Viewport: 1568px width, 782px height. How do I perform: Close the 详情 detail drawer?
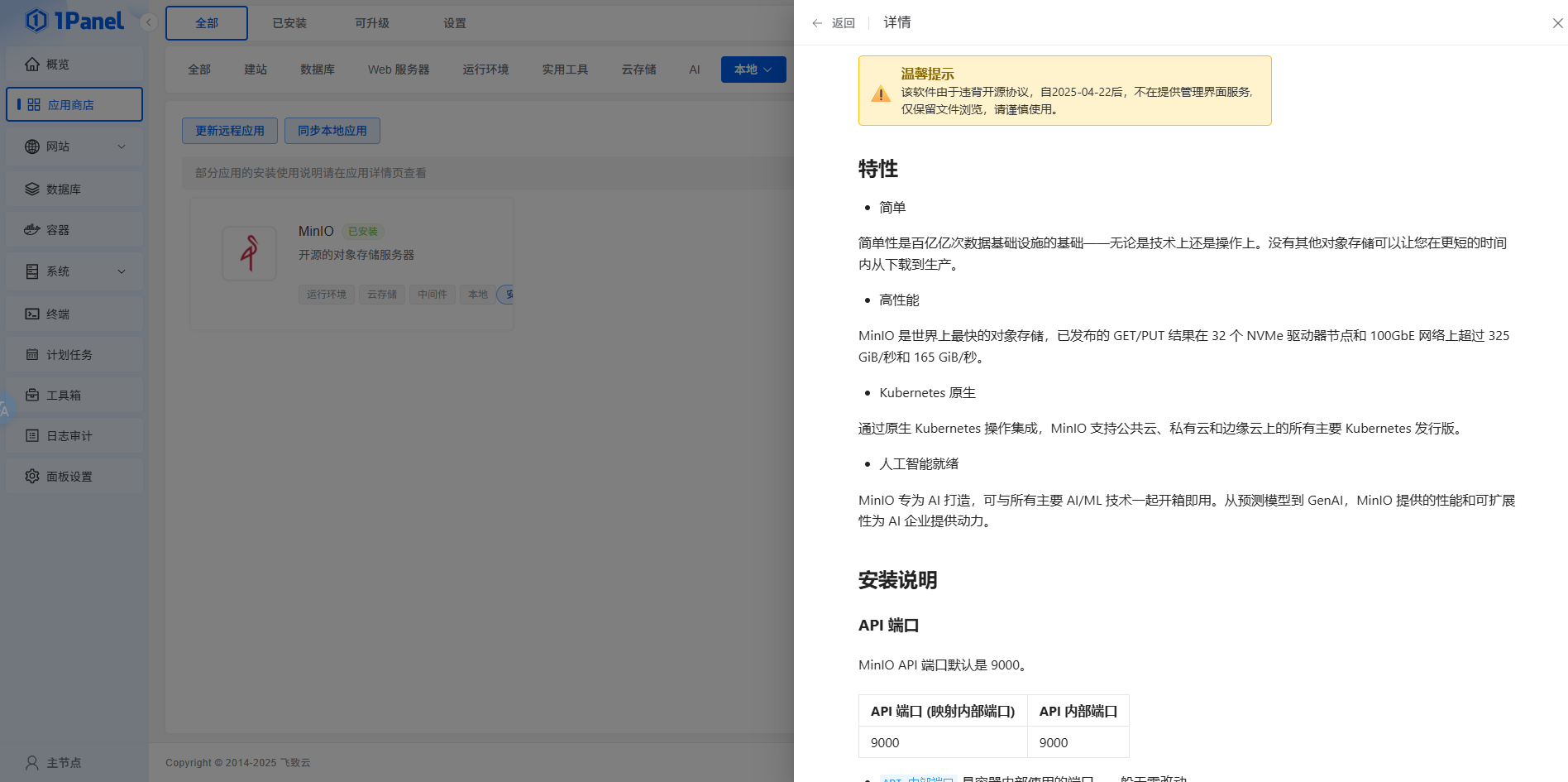click(1557, 23)
